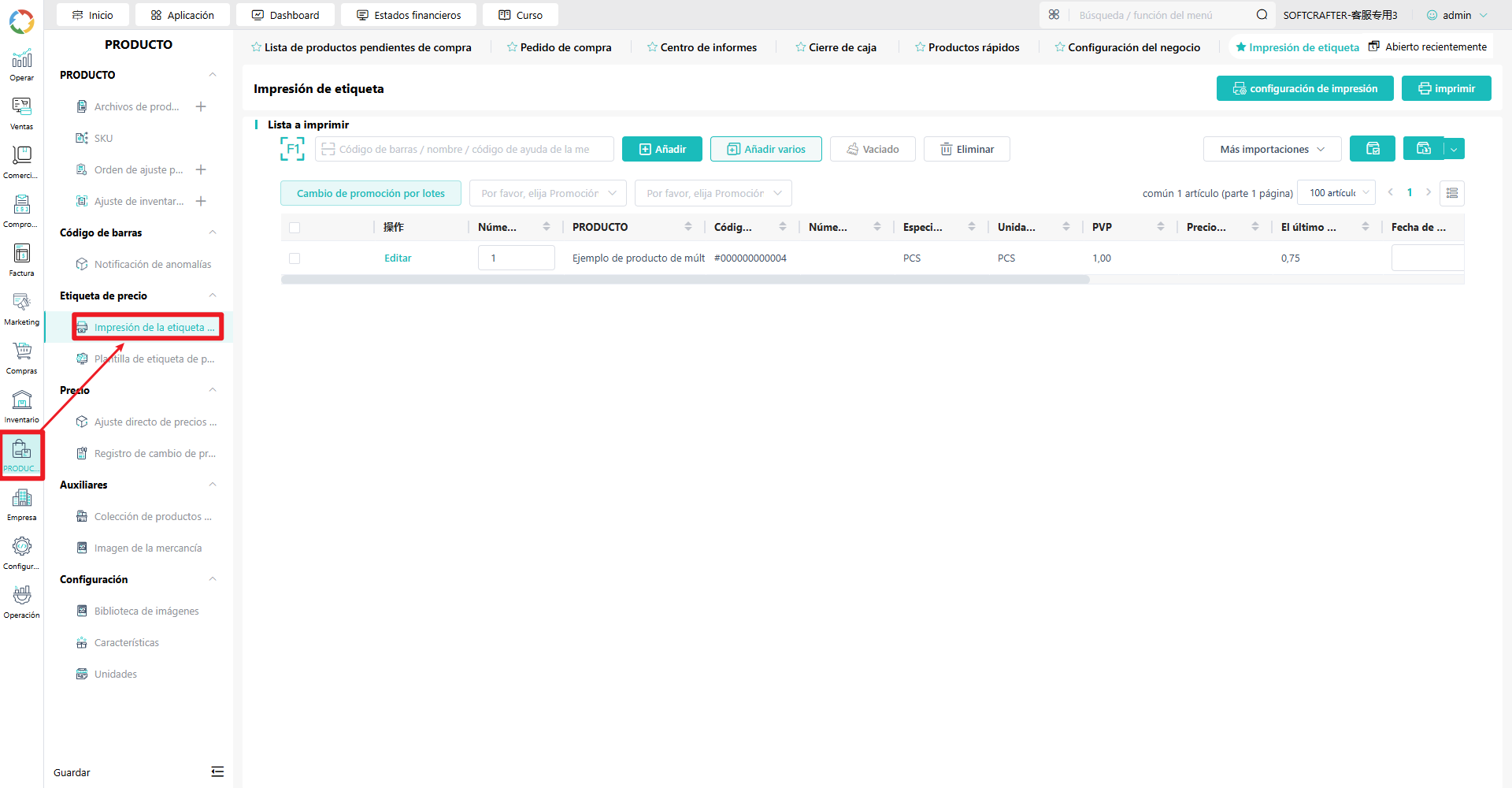The height and width of the screenshot is (788, 1512).
Task: Select the row checkbox for product #000000000004
Action: click(x=295, y=258)
